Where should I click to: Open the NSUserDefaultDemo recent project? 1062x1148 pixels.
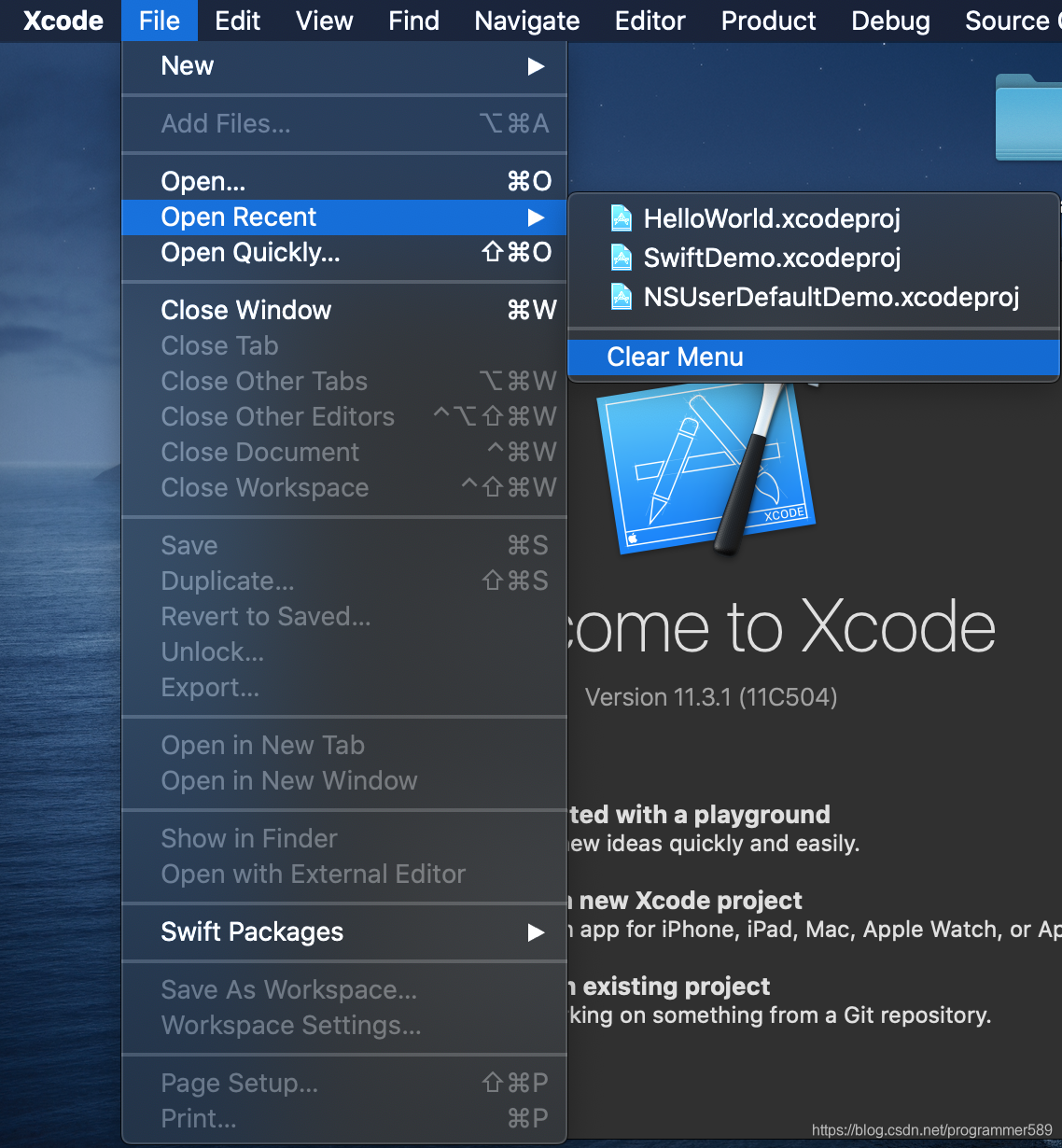click(x=831, y=297)
